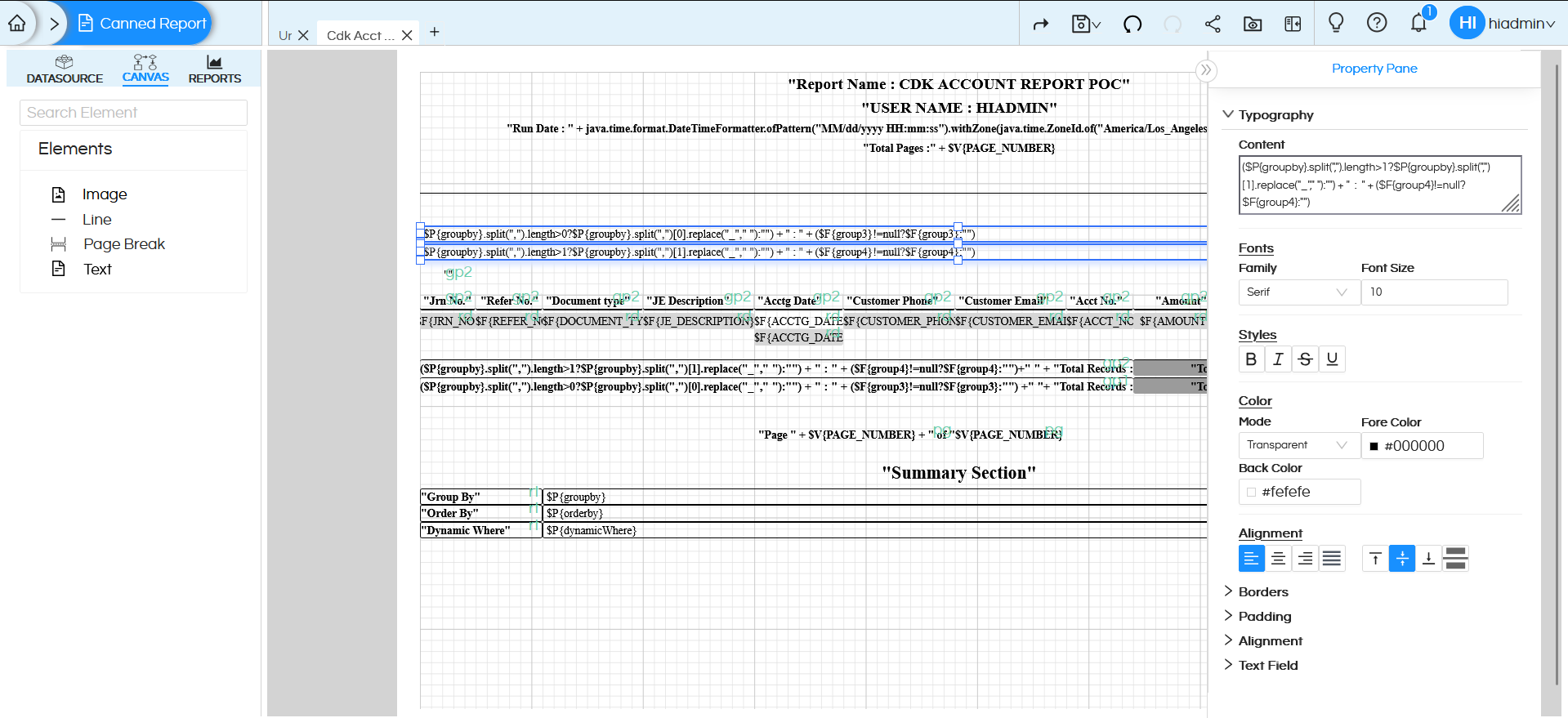Close the Ur tab
Image resolution: width=1568 pixels, height=718 pixels.
(x=303, y=35)
